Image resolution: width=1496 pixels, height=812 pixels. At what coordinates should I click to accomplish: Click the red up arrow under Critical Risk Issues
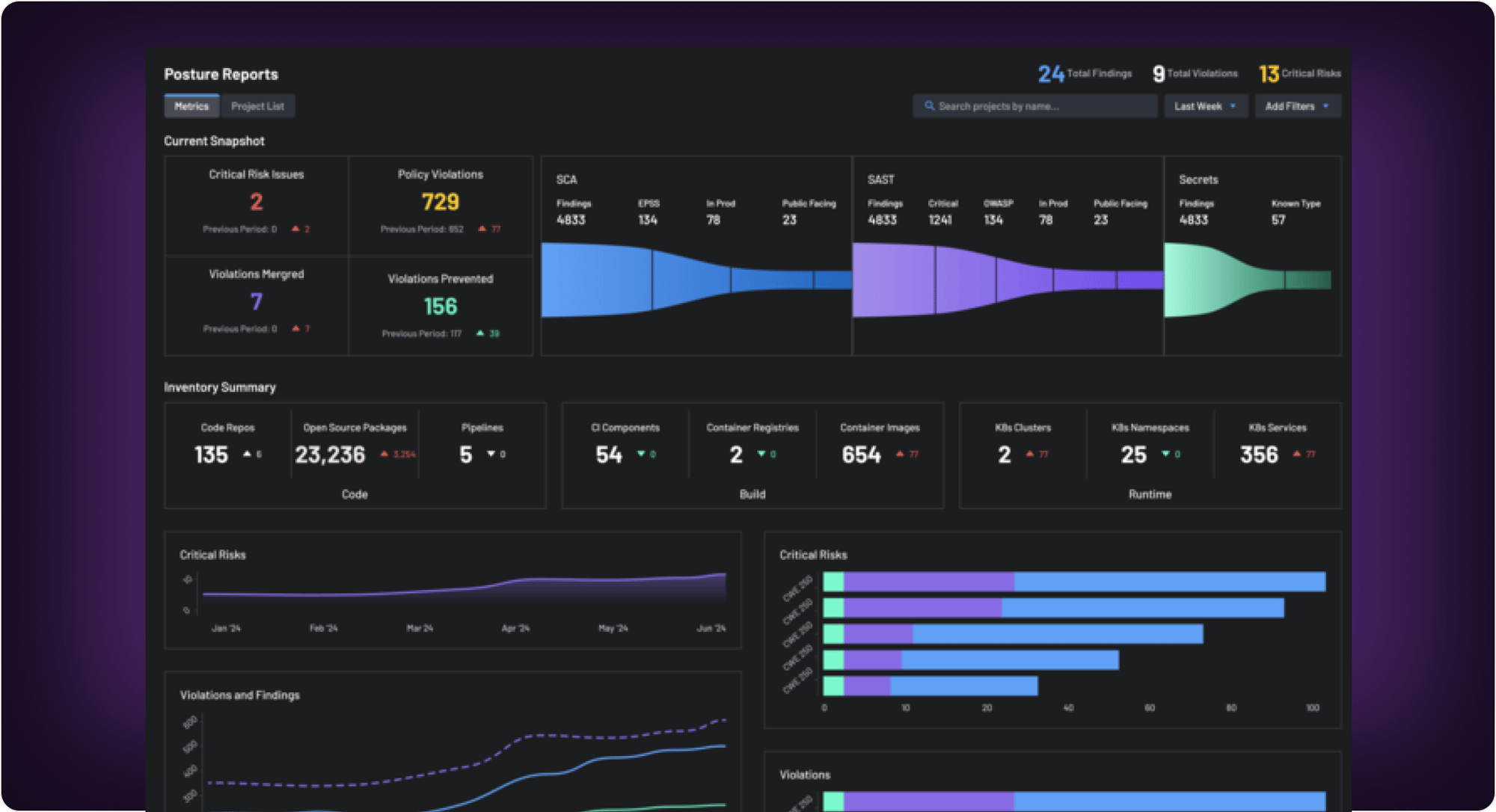click(295, 229)
